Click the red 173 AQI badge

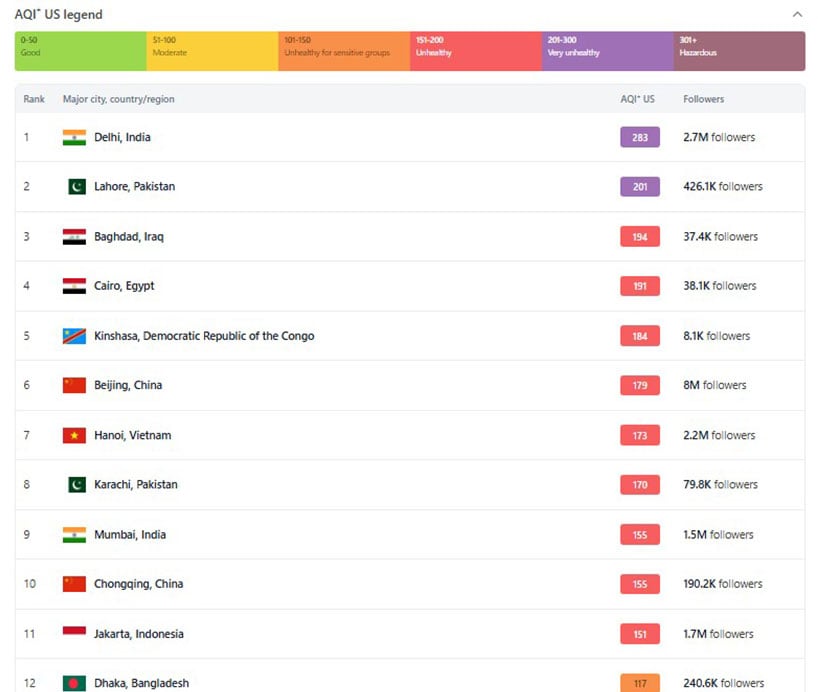pyautogui.click(x=640, y=435)
